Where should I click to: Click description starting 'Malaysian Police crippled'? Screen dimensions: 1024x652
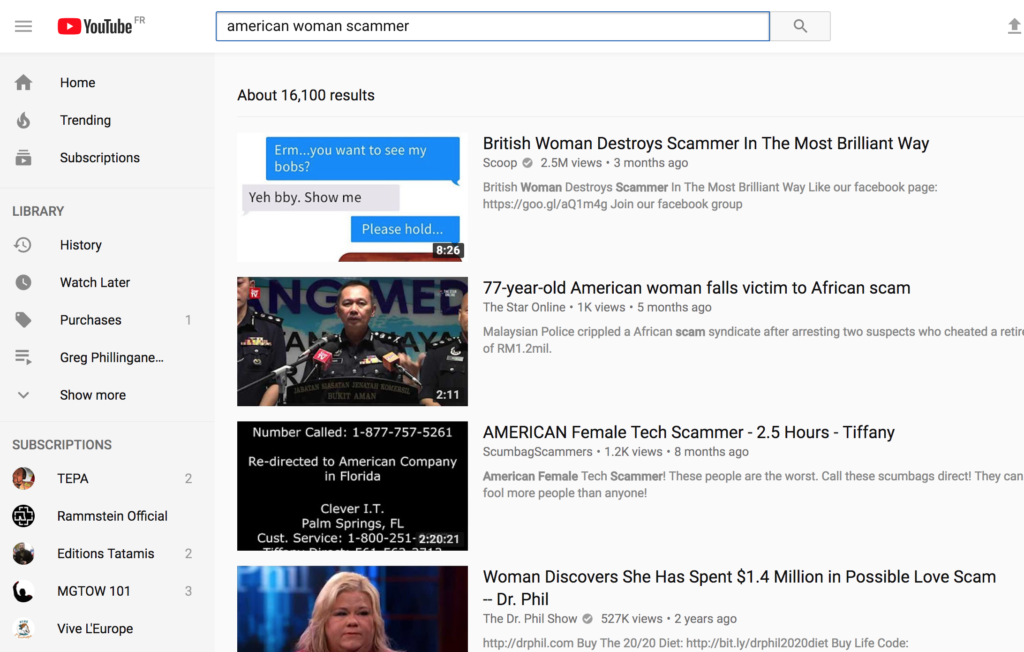point(753,340)
